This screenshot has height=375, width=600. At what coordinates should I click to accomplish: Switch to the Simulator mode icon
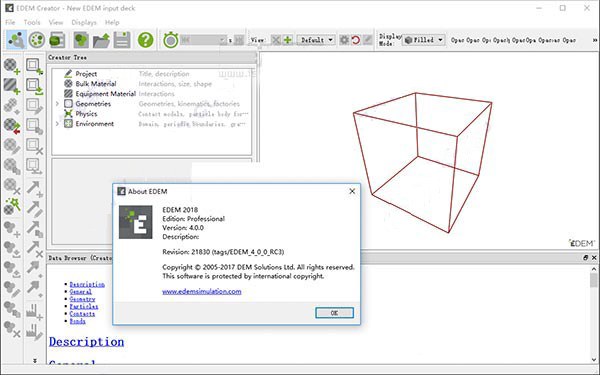pyautogui.click(x=37, y=40)
